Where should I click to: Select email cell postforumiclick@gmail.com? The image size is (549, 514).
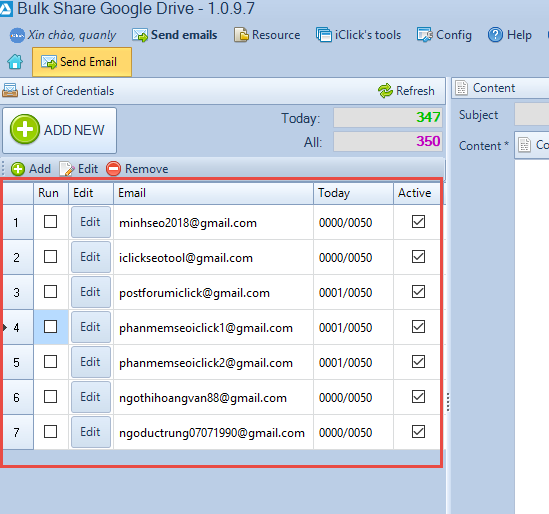coord(213,292)
